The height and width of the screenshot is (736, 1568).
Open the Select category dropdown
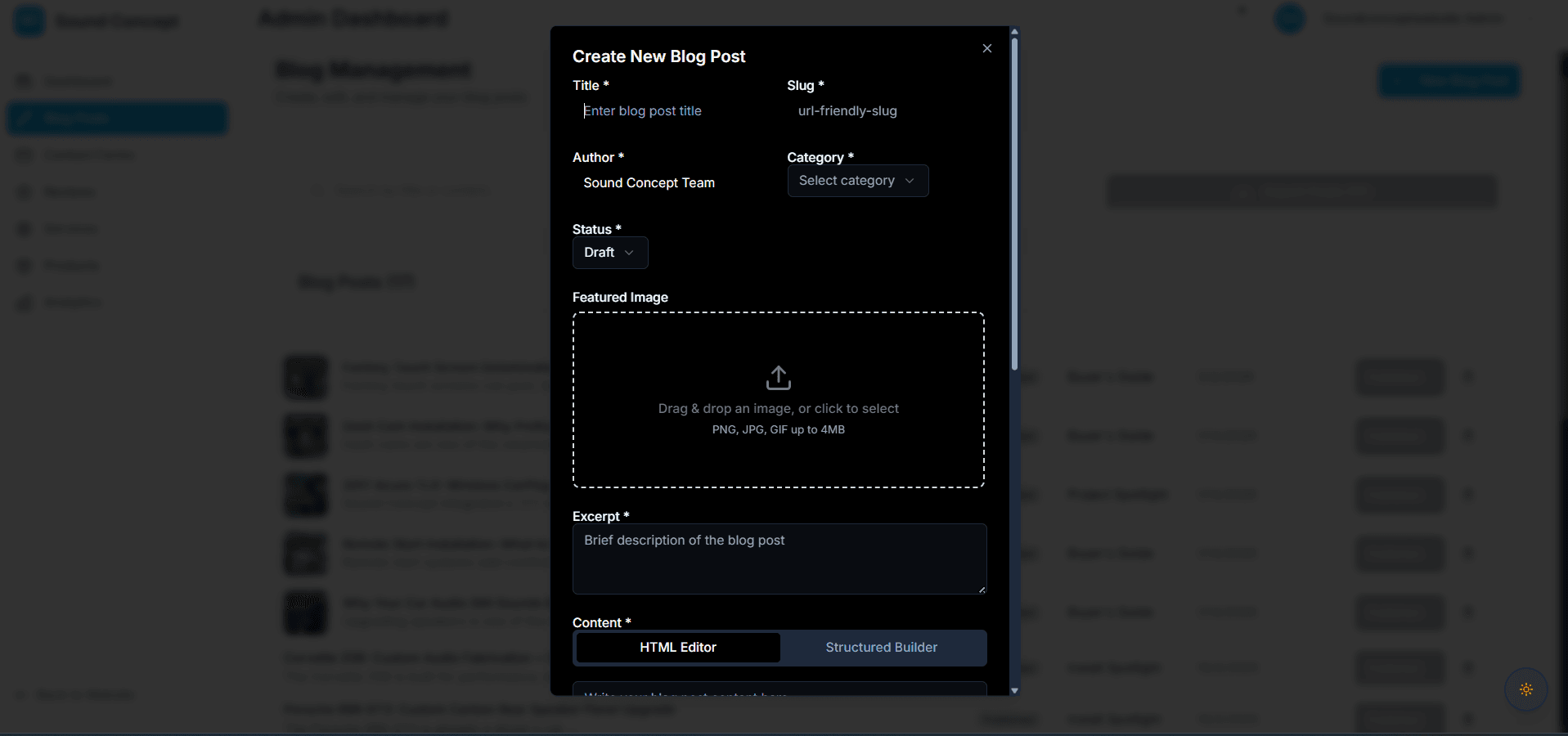click(858, 181)
